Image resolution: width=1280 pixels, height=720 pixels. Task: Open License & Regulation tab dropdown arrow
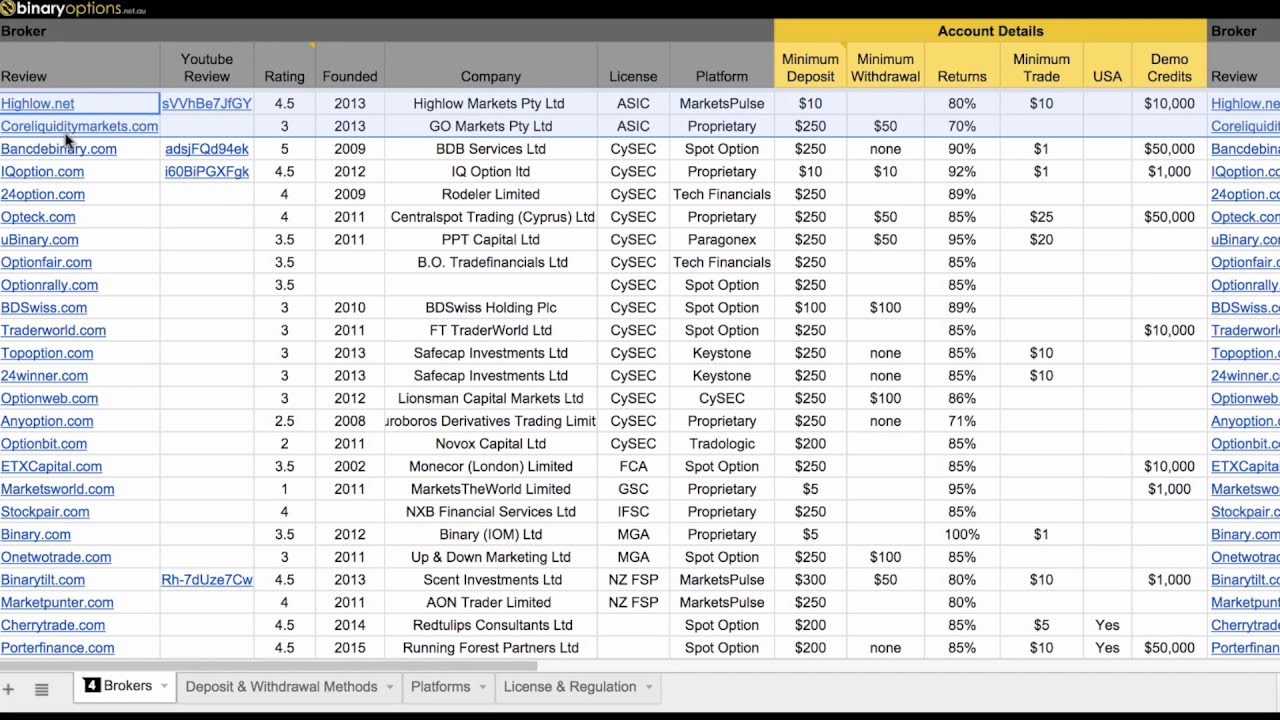pos(648,687)
